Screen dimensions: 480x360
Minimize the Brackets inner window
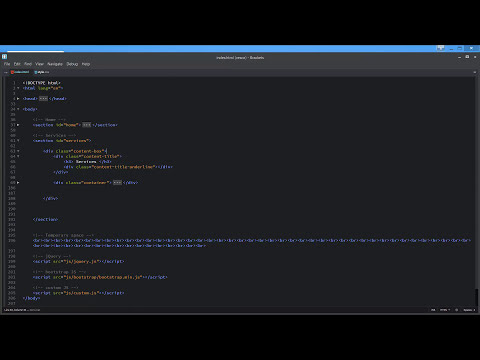[x=459, y=57]
